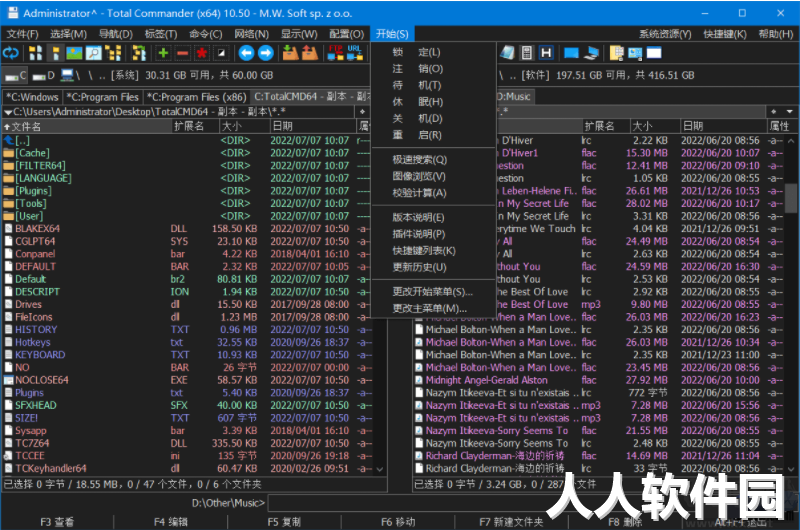The image size is (800, 530).
Task: Select the HISTORY TXT file
Action: click(186, 330)
